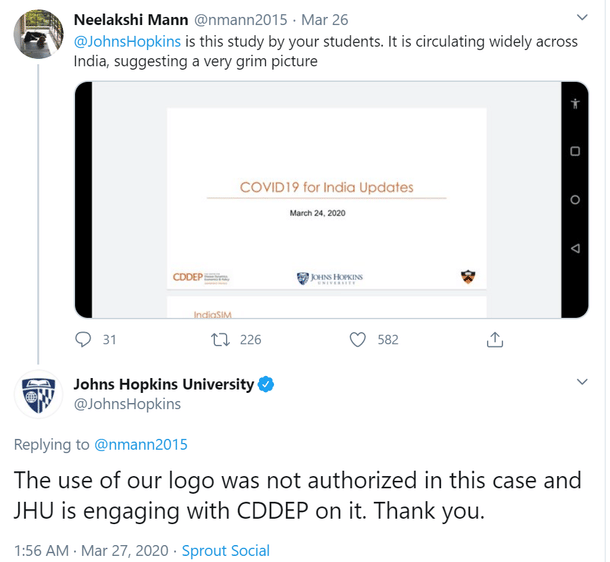Image resolution: width=610 pixels, height=562 pixels.
Task: Click the reply speech bubble icon
Action: click(84, 340)
